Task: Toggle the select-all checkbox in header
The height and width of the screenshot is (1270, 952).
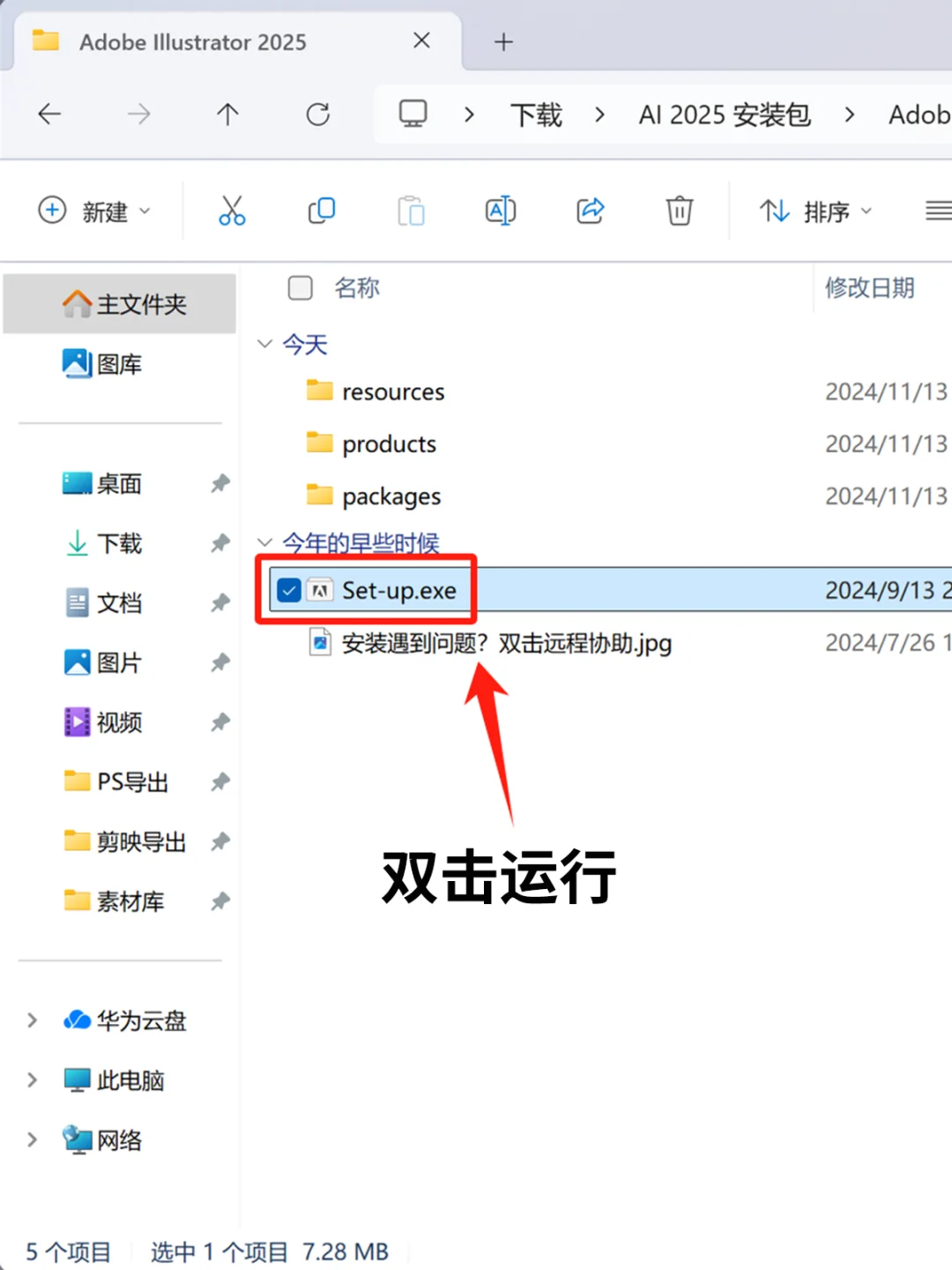Action: point(301,288)
